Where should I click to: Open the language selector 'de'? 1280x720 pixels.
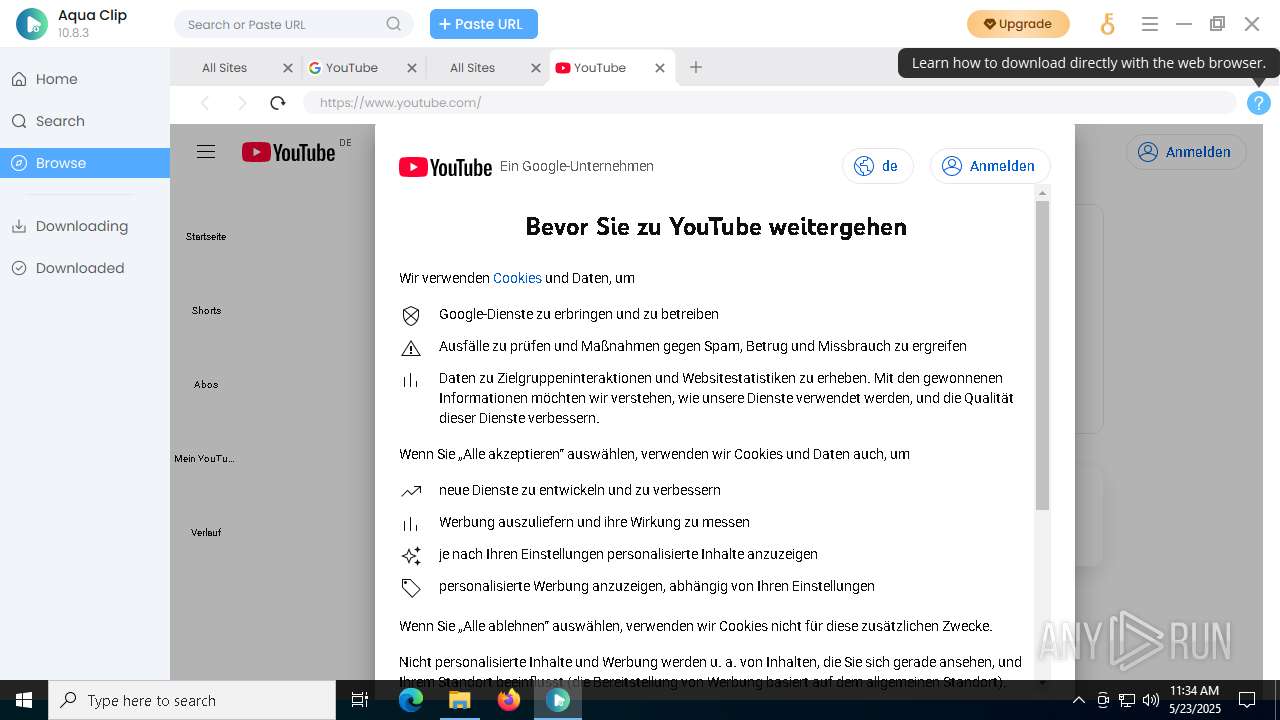click(x=878, y=166)
